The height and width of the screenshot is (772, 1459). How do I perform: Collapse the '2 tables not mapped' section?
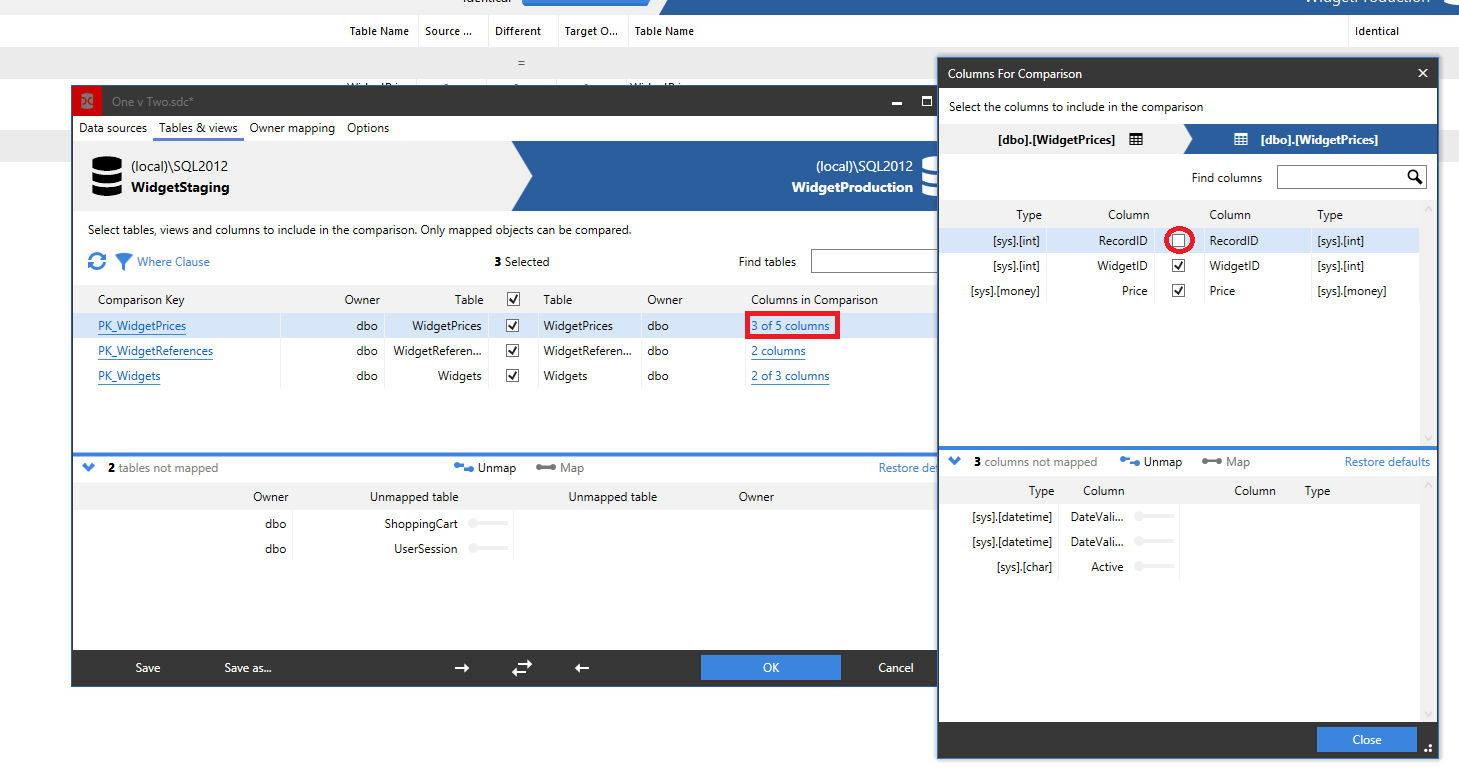coord(88,466)
